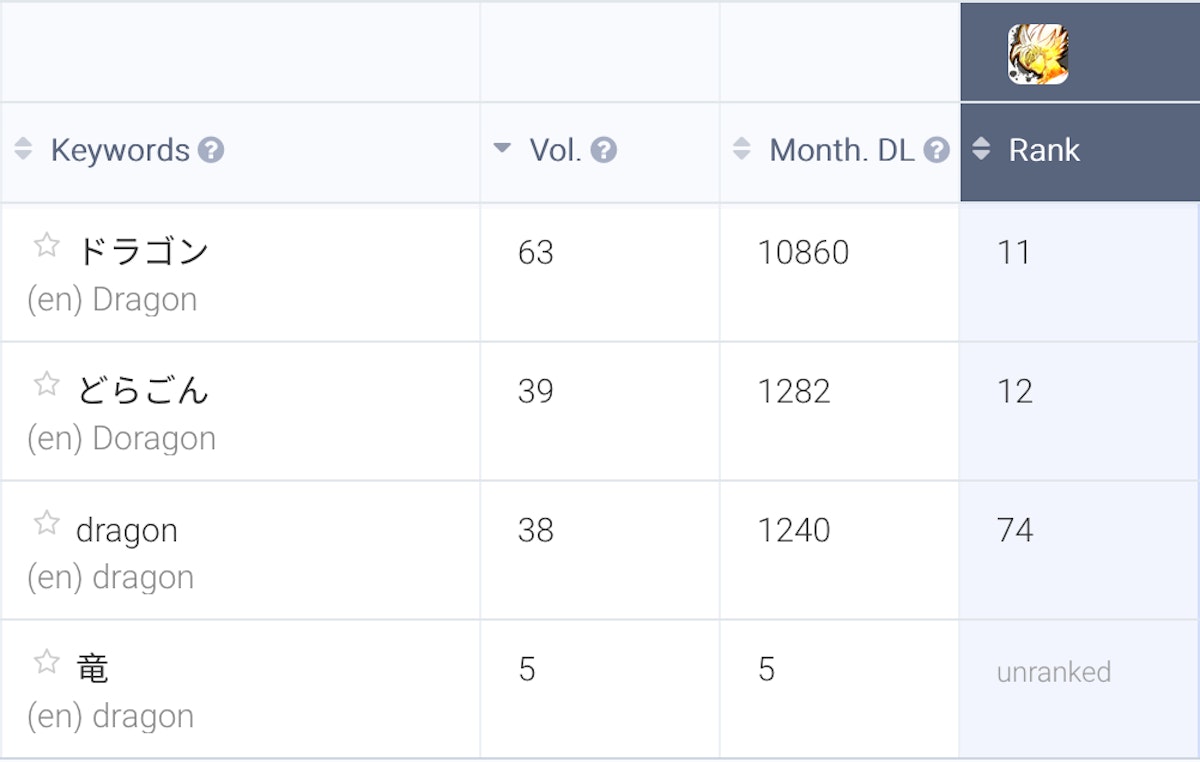Screen dimensions: 1200x762
Task: Click the Rank column header label
Action: tap(1044, 151)
